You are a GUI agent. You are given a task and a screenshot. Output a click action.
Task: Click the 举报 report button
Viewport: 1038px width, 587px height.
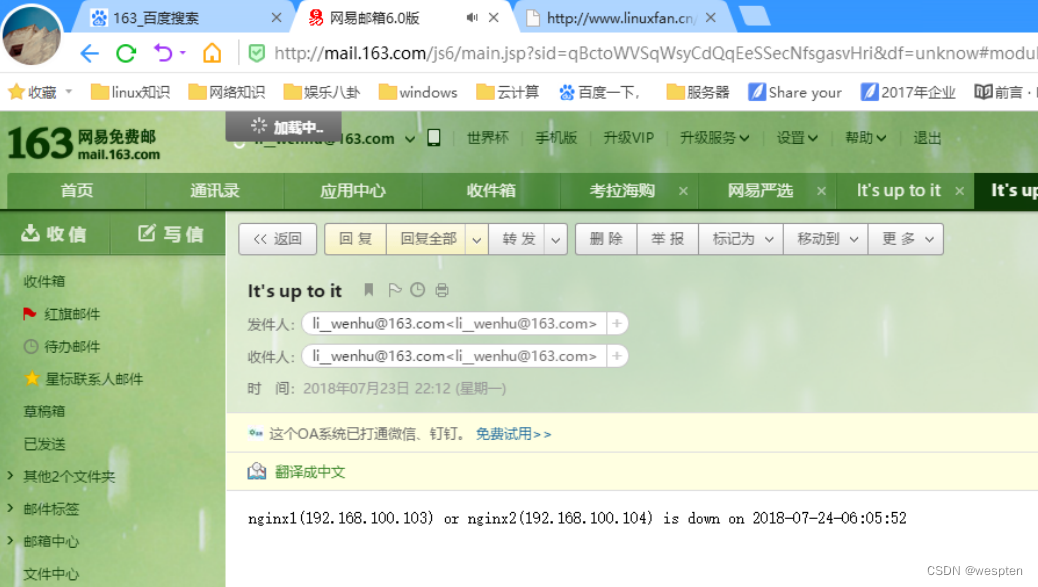pos(667,239)
